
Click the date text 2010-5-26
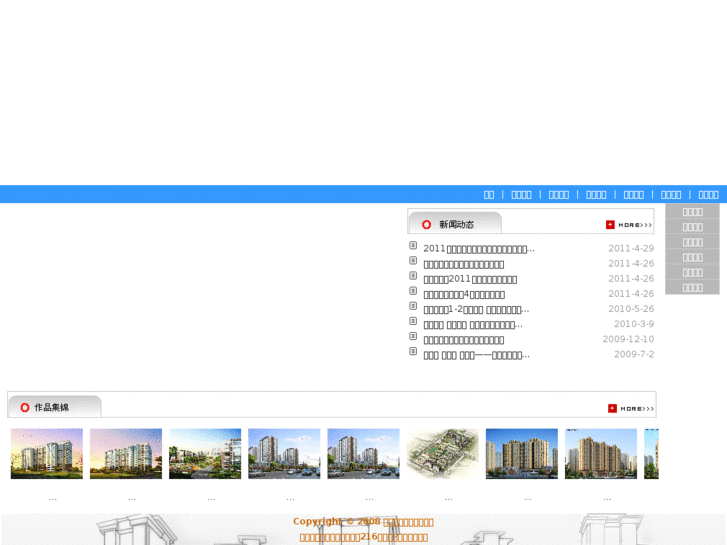[631, 309]
